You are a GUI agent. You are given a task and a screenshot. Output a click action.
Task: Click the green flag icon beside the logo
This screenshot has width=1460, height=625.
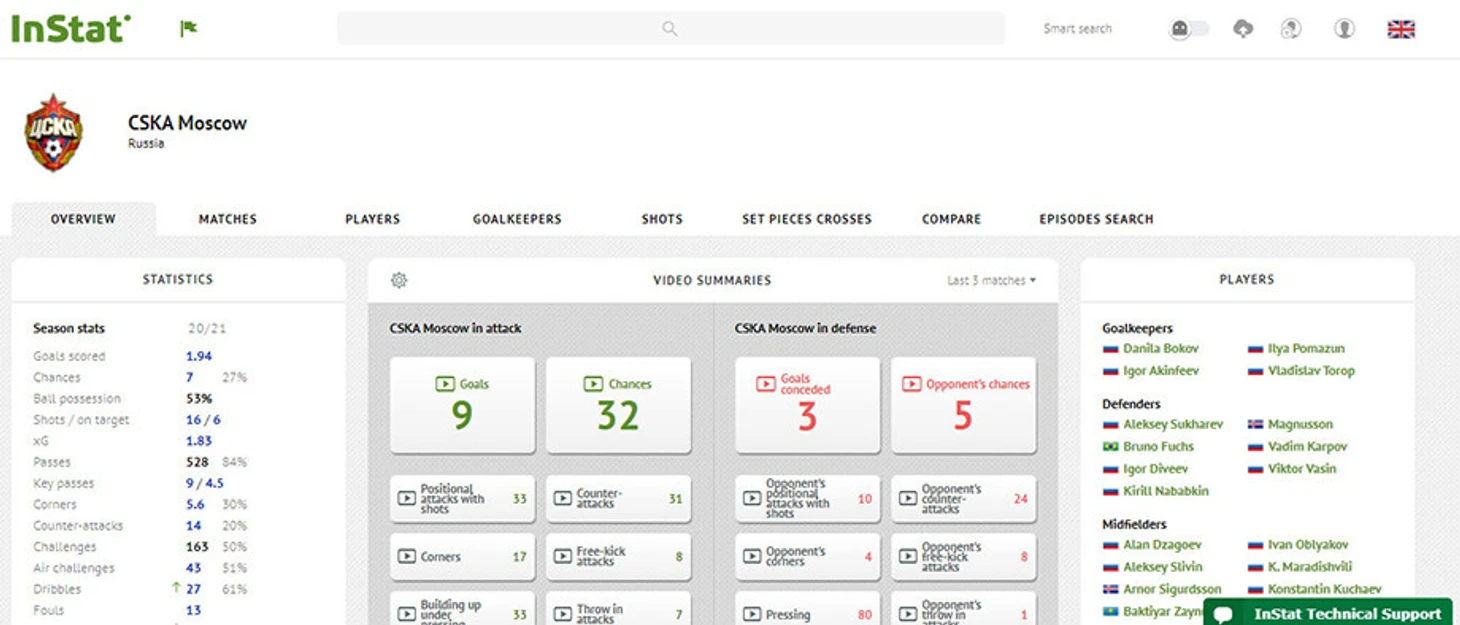click(x=188, y=28)
